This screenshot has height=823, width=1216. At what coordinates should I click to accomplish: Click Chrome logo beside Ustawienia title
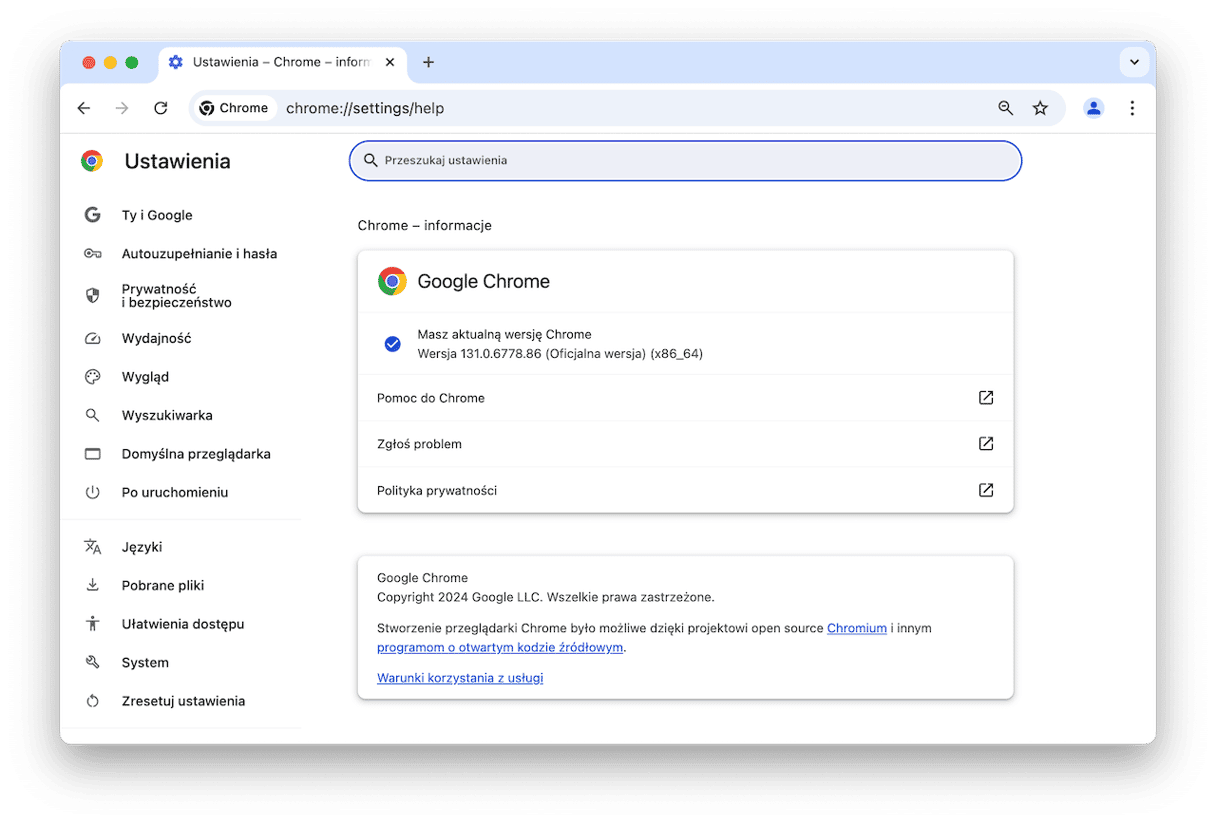click(92, 161)
